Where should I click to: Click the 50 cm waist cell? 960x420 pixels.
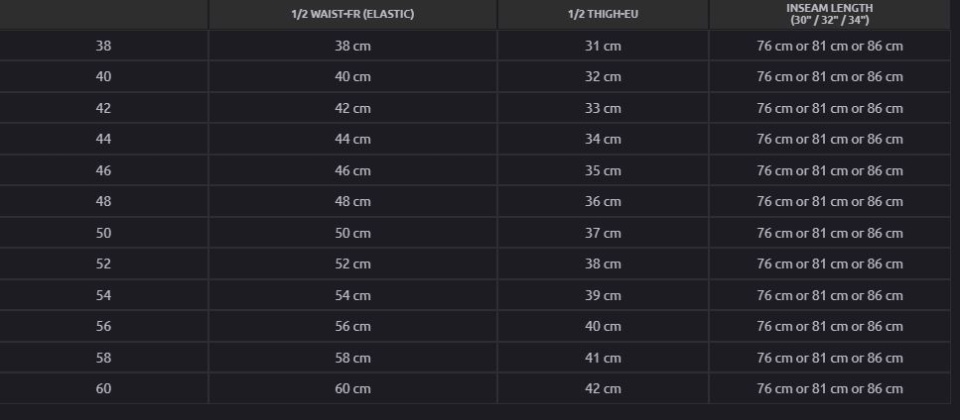[x=353, y=233]
